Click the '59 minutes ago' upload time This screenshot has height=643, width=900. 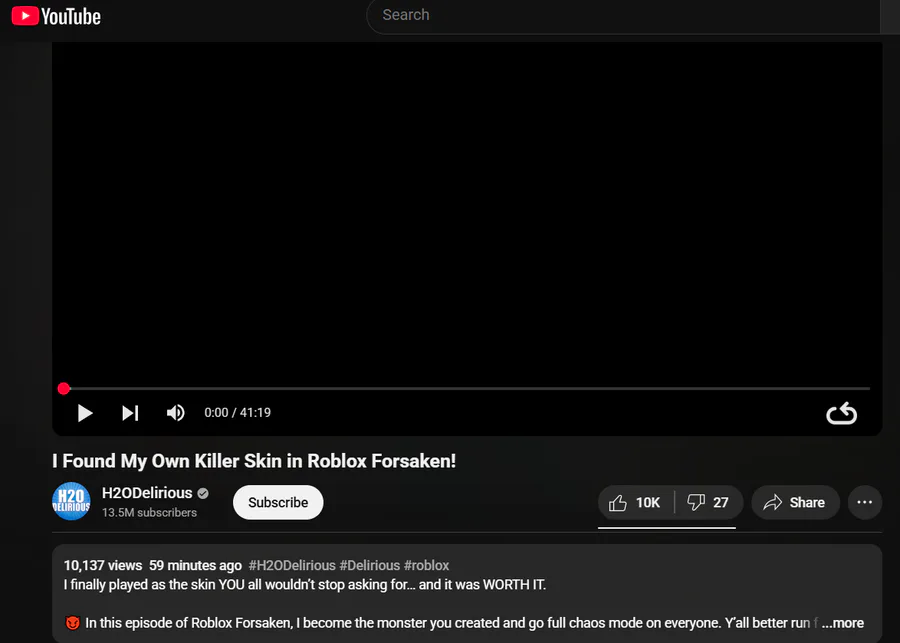click(x=195, y=565)
